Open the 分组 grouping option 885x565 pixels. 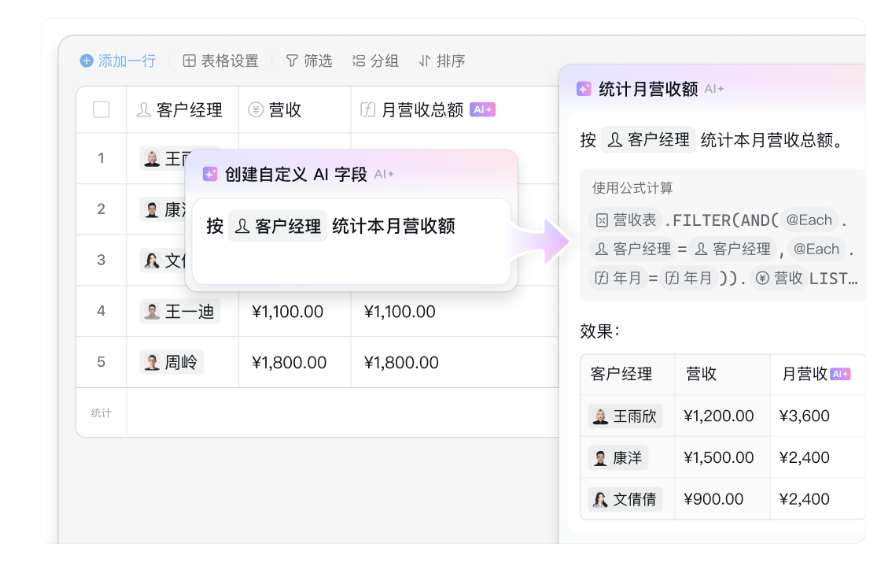click(x=375, y=61)
